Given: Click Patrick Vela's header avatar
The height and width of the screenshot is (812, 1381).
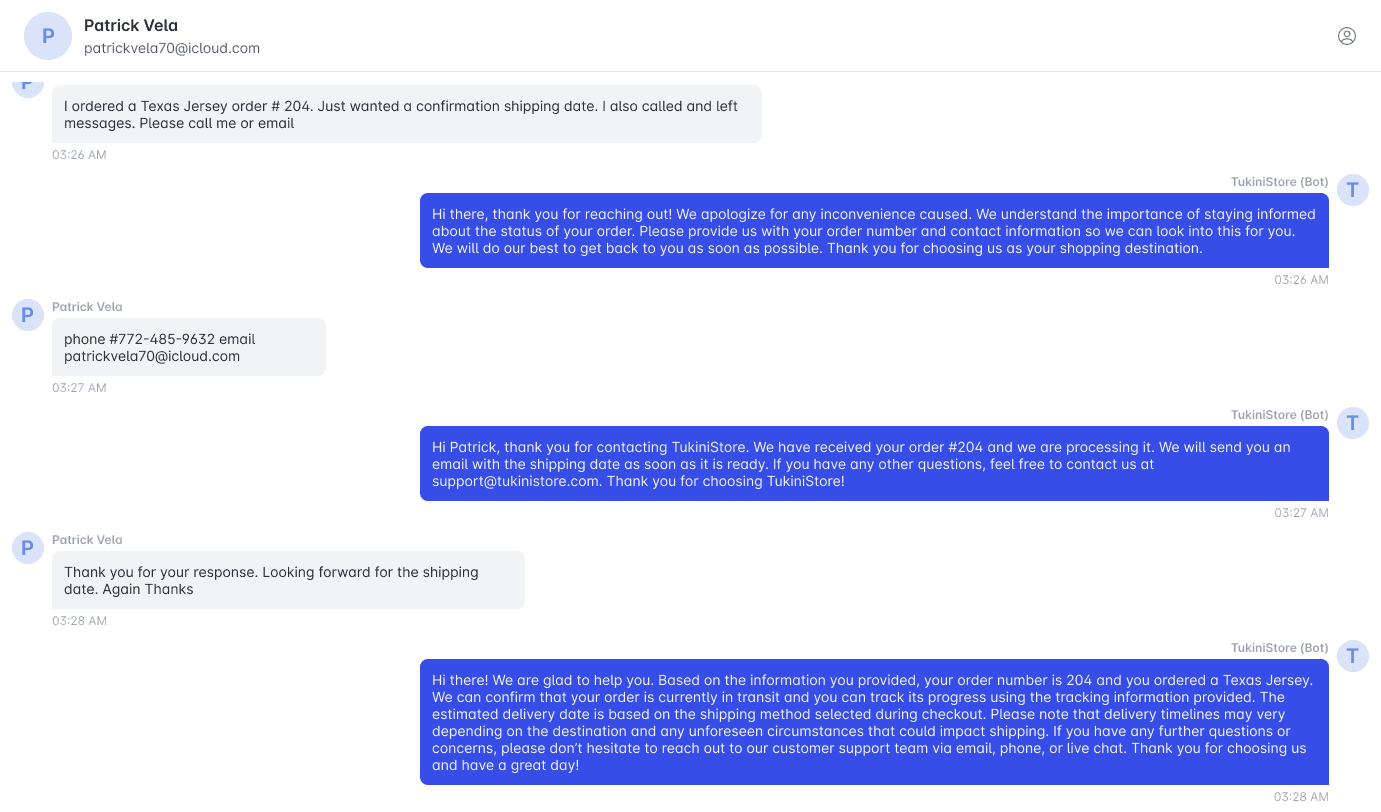Looking at the screenshot, I should (x=48, y=36).
